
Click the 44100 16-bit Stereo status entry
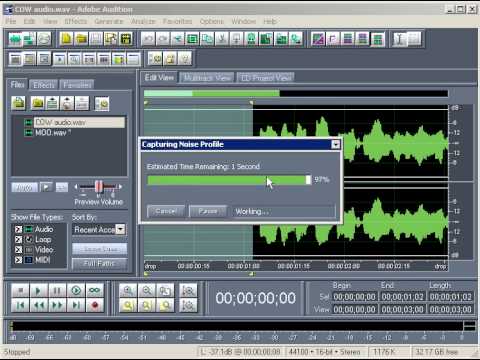coord(325,352)
